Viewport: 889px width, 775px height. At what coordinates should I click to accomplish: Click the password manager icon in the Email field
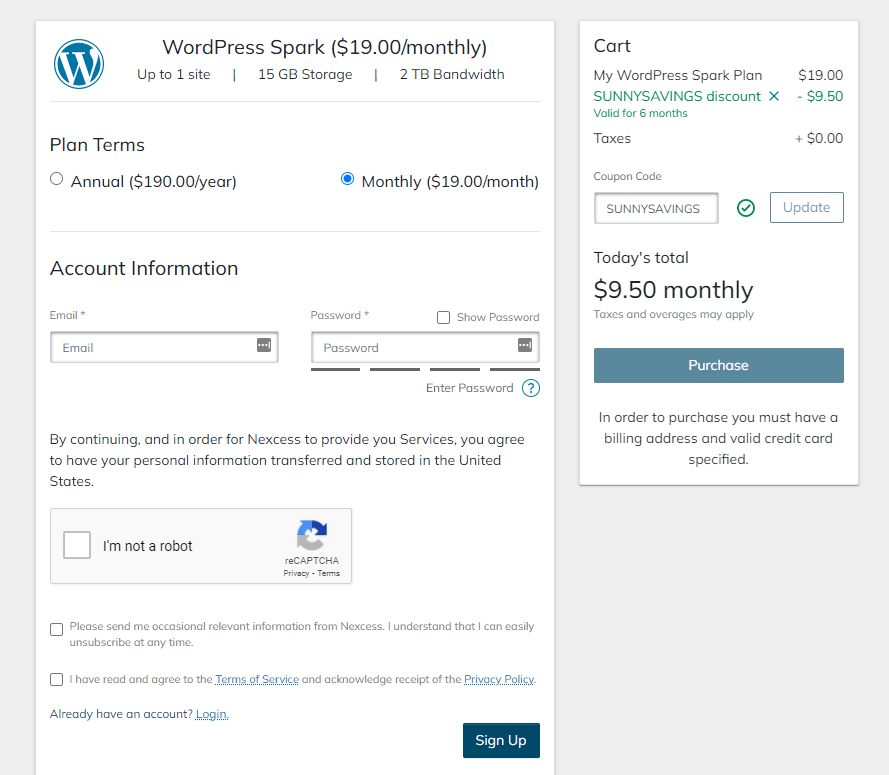tap(264, 345)
